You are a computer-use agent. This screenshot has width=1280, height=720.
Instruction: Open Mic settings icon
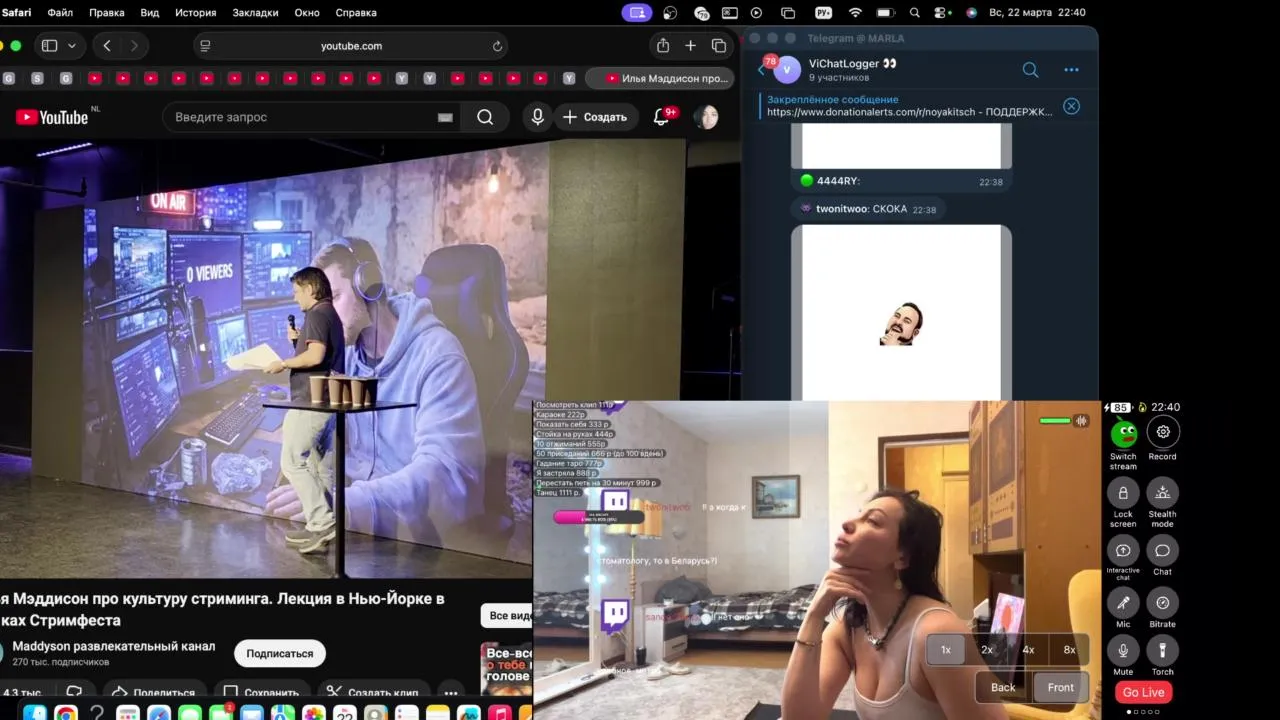pyautogui.click(x=1123, y=603)
